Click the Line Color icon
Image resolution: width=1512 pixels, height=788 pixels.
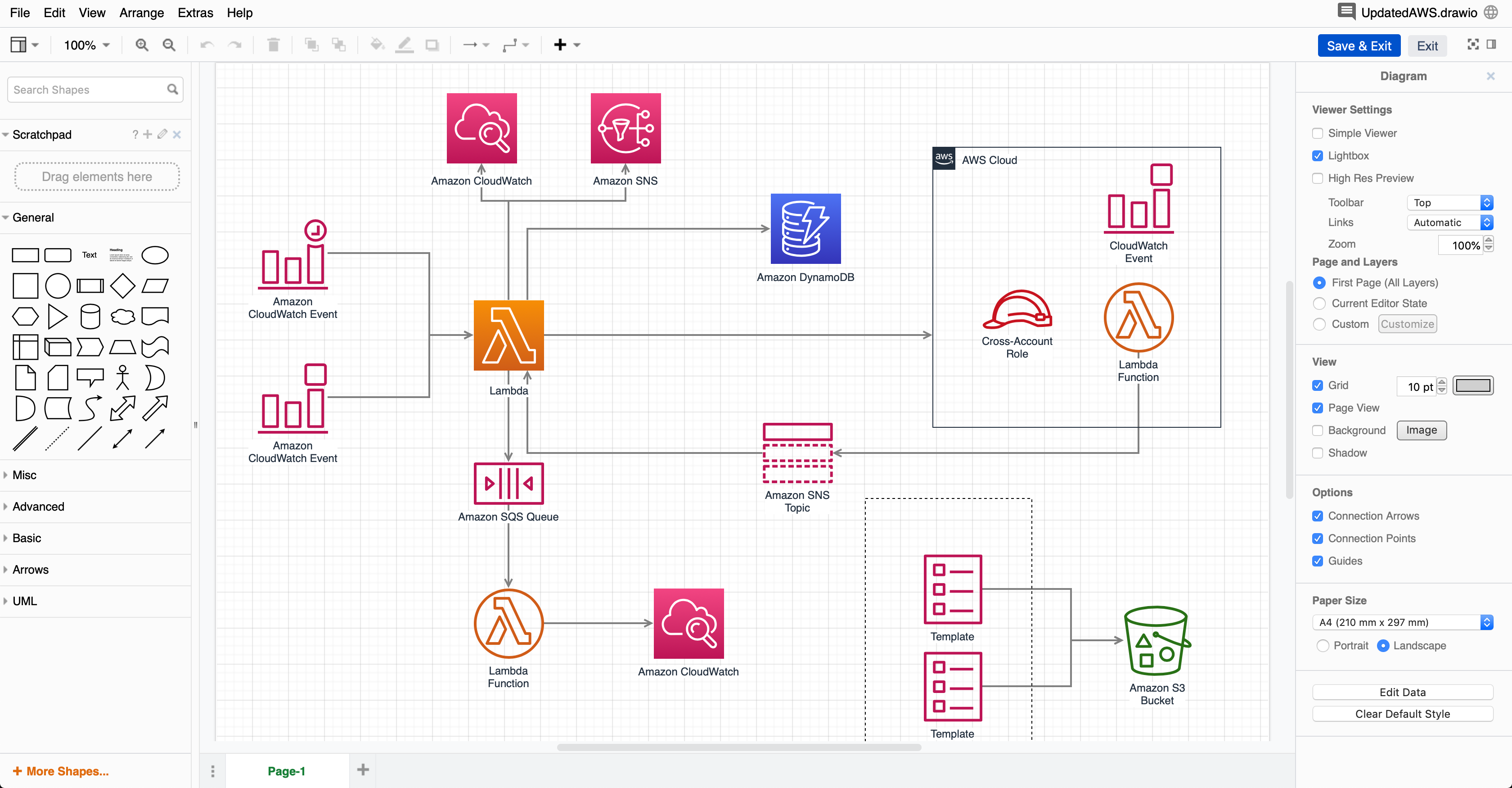(x=405, y=45)
